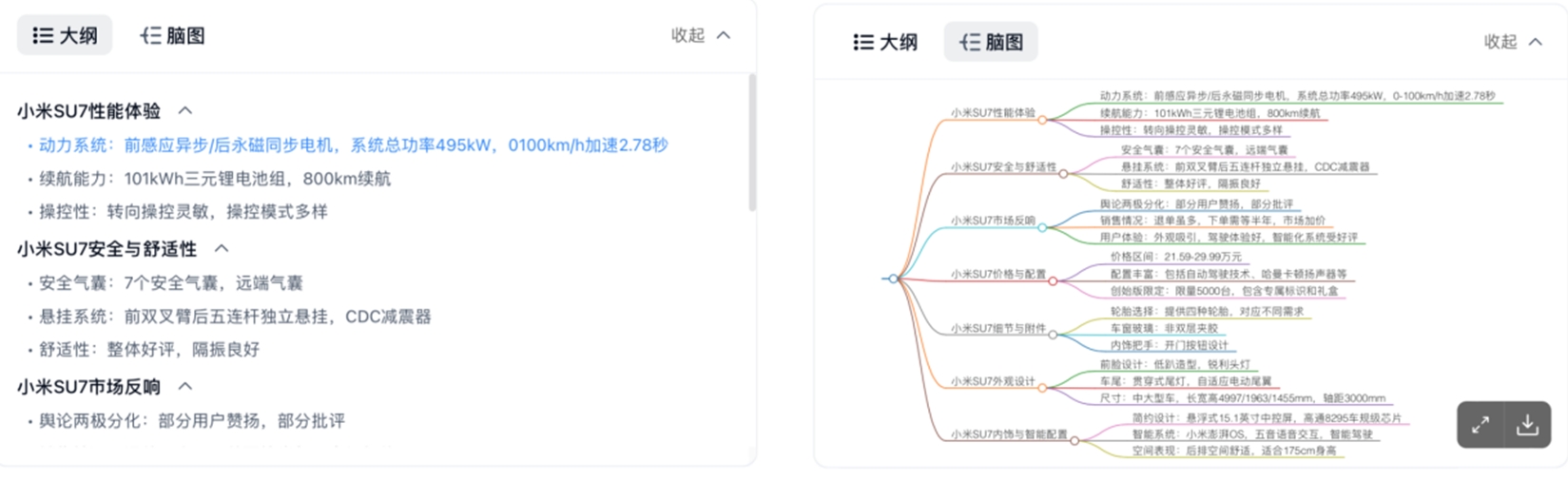Click mind map leaf 用户体验:外观吸引

[x=1229, y=238]
